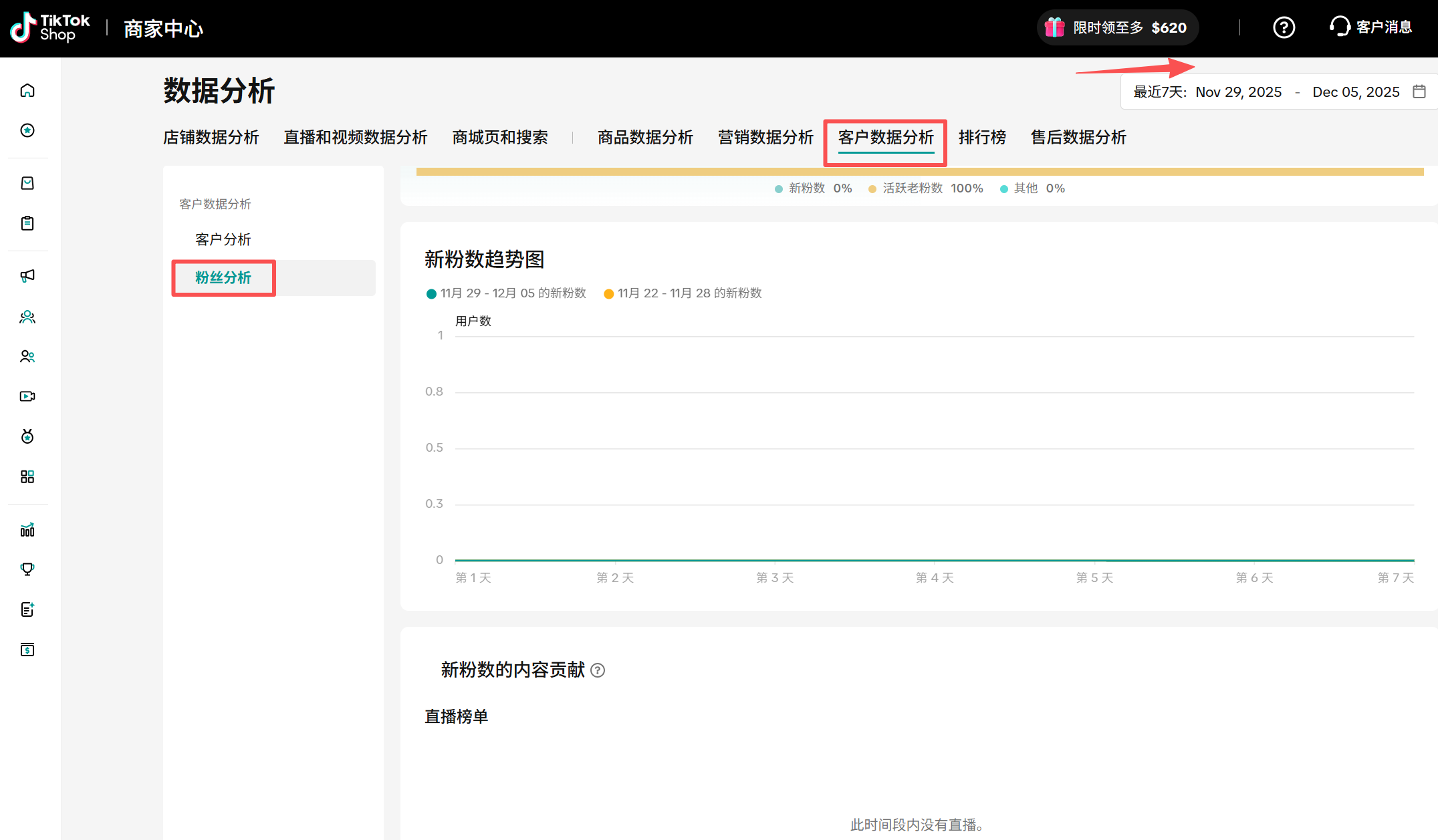Open the four-squares apps icon
This screenshot has height=840, width=1438.
[x=27, y=476]
